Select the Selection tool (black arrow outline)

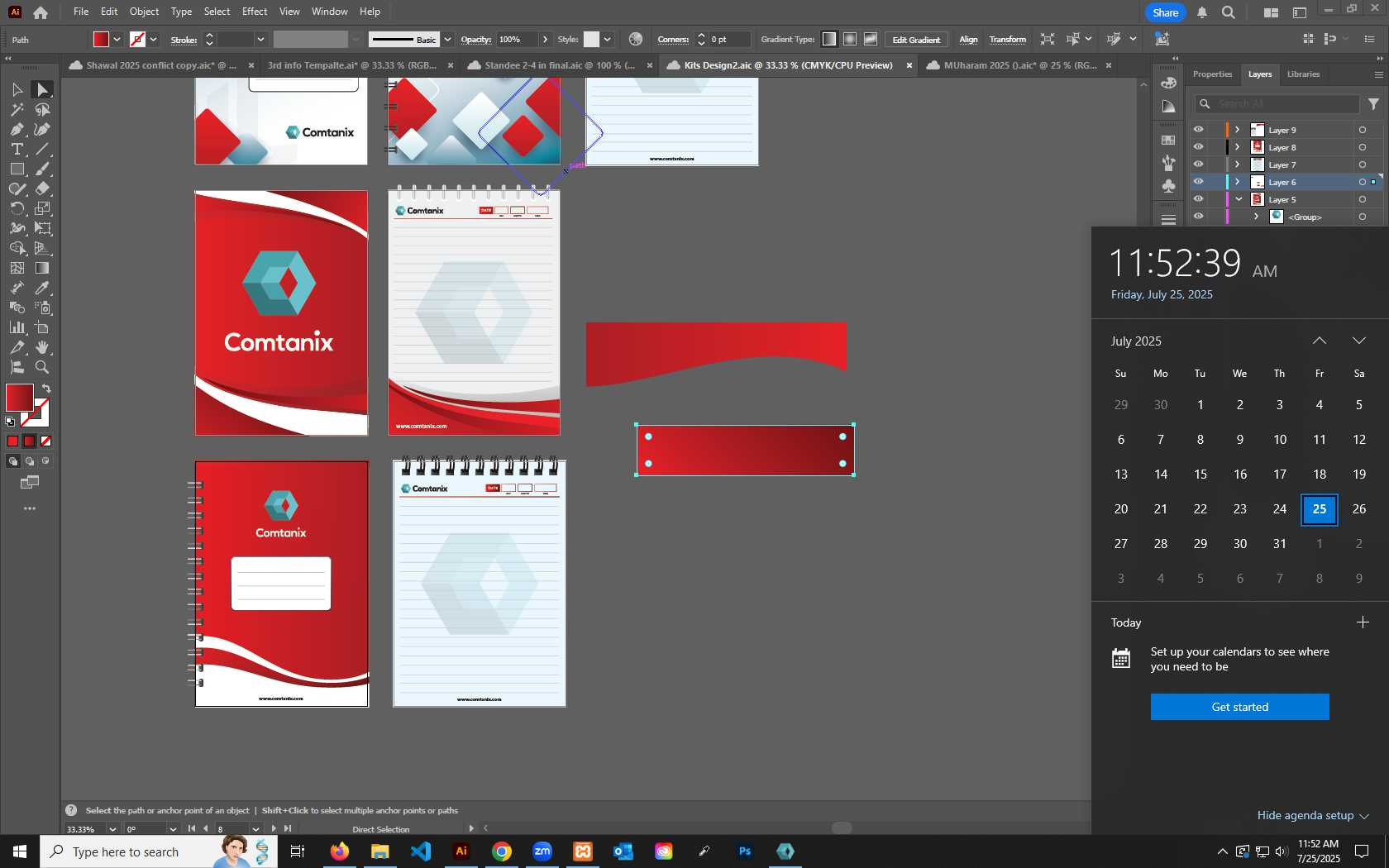(17, 89)
